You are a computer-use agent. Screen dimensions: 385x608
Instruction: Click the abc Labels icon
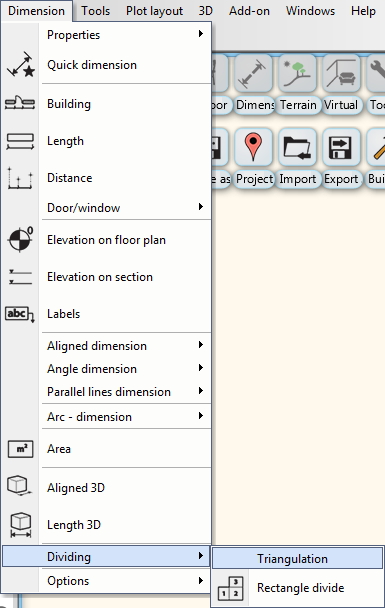(x=20, y=314)
